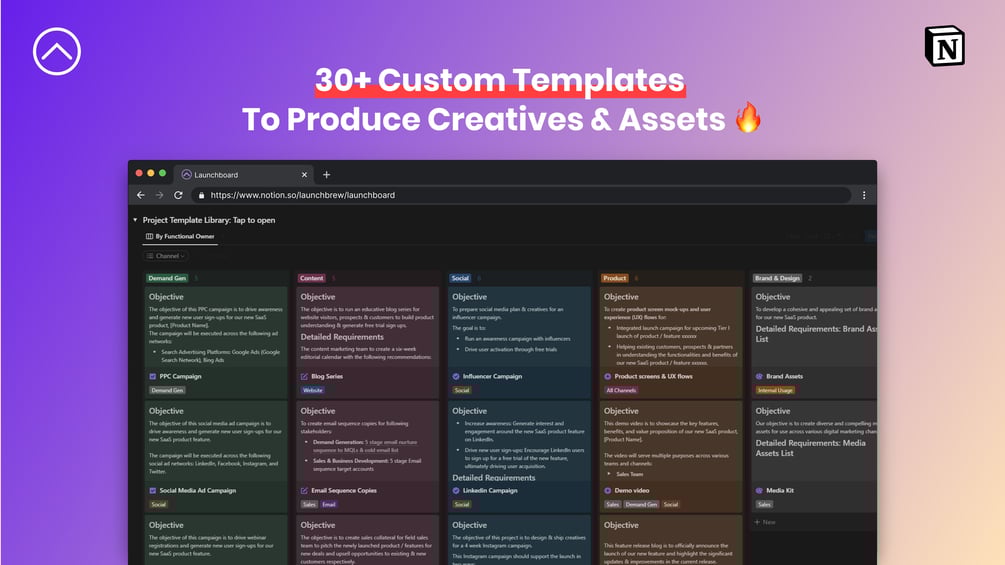The image size is (1005, 565).
Task: Click the All Channels tag on Product screens card
Action: pos(621,390)
